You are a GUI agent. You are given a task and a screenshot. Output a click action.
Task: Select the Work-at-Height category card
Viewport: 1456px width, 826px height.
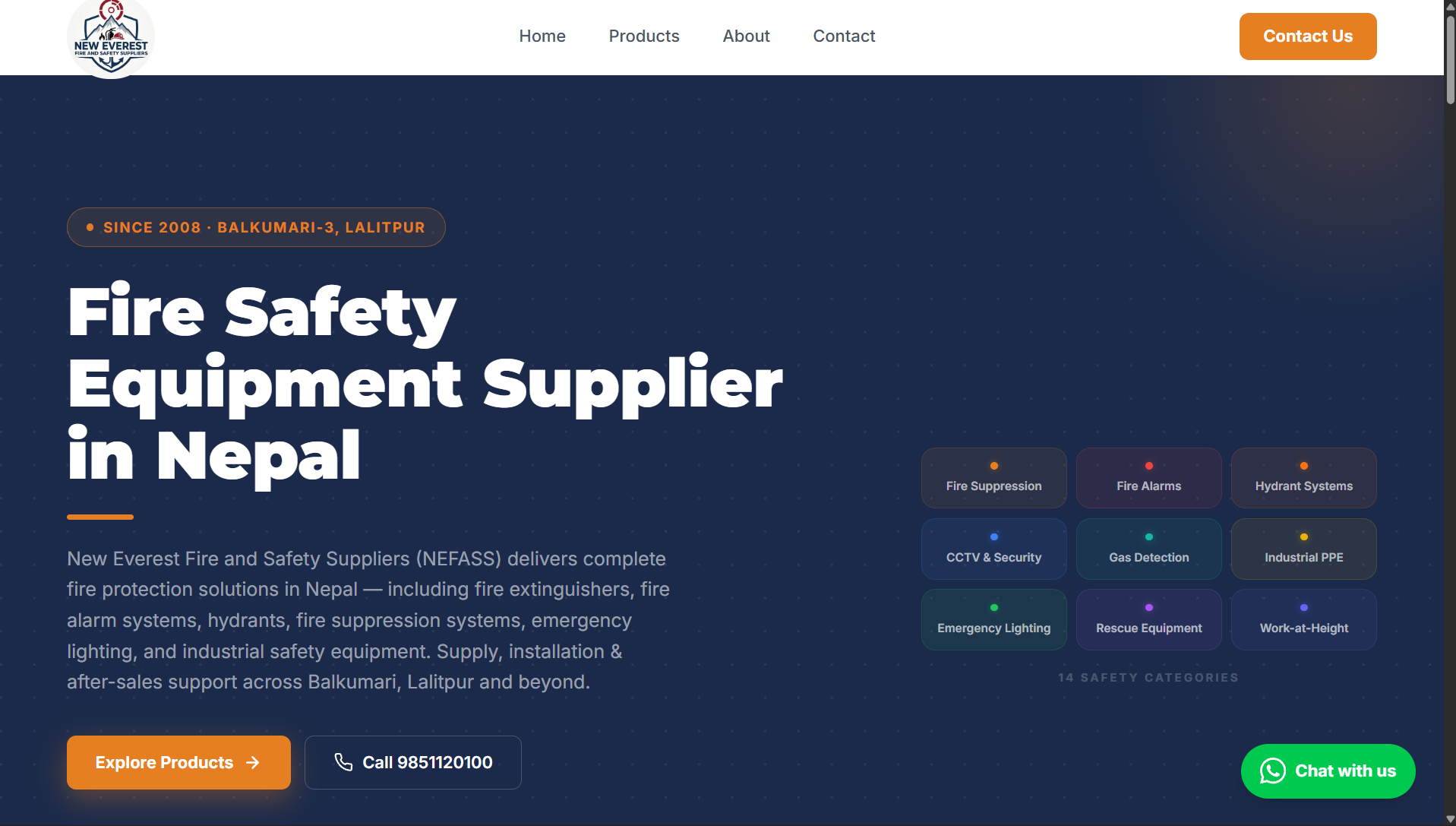point(1303,619)
